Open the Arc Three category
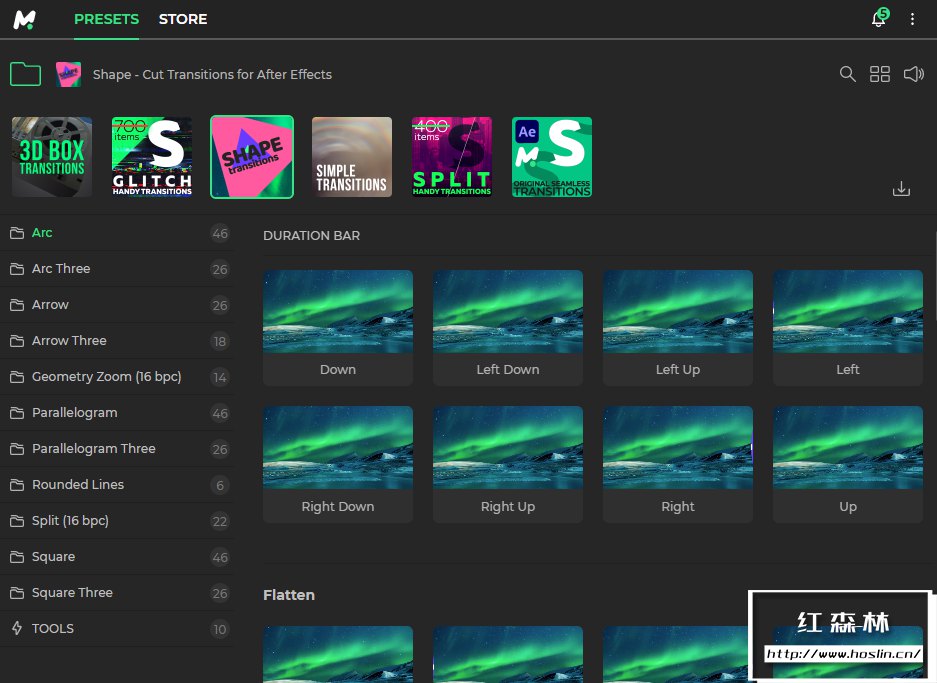The height and width of the screenshot is (683, 937). (x=117, y=269)
